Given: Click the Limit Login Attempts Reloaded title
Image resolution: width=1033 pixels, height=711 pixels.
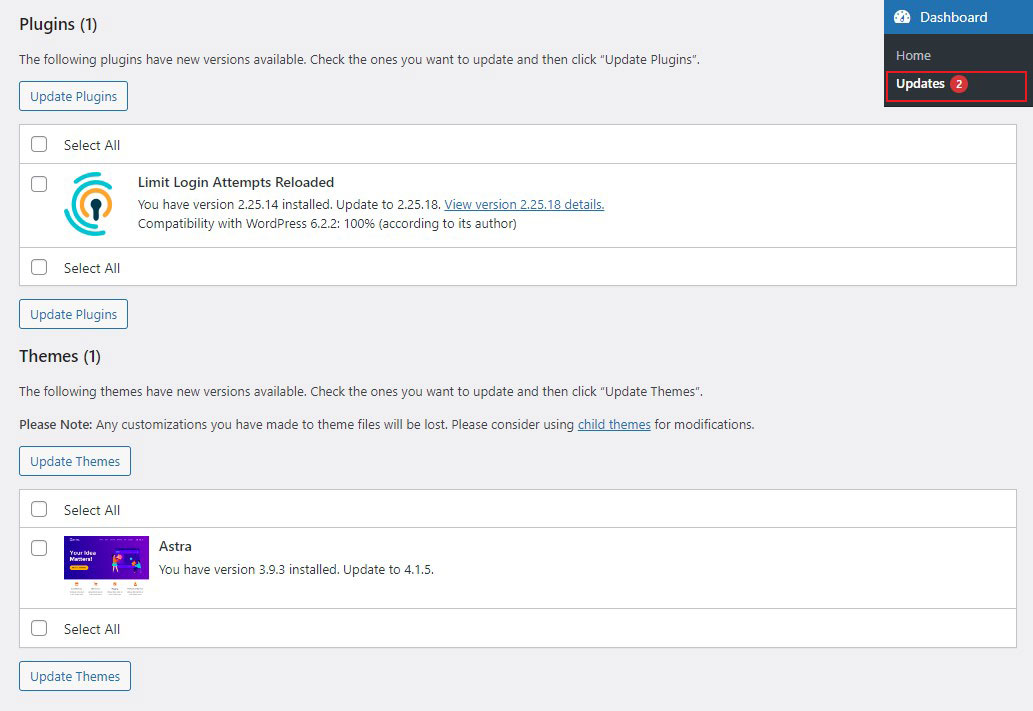Looking at the screenshot, I should coord(236,182).
